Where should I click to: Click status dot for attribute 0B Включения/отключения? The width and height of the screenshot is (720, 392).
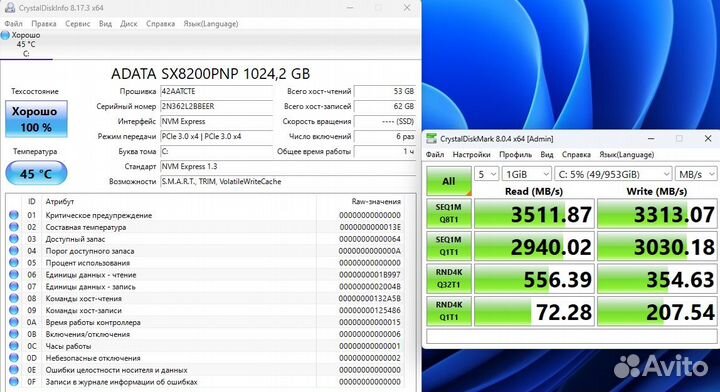(x=14, y=334)
